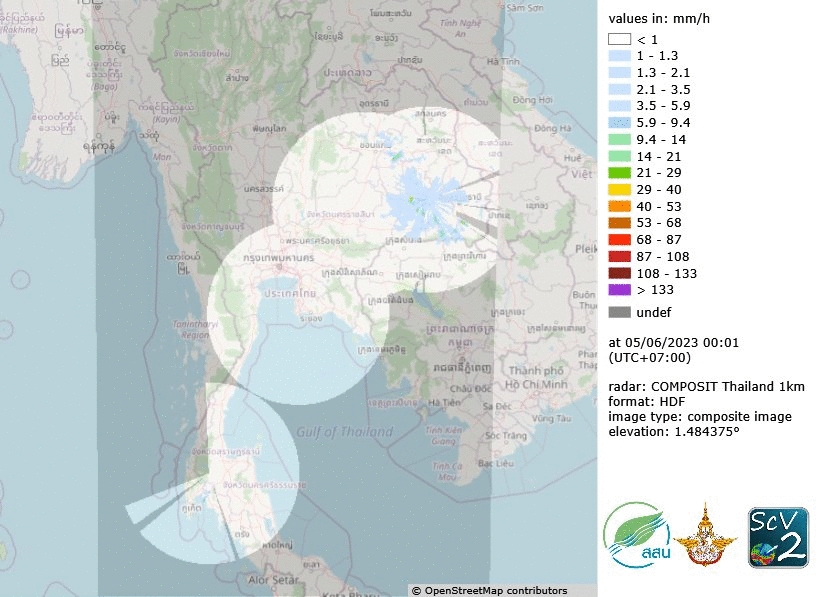Open the OpenStreetMap contributors attribution
This screenshot has width=820, height=597.
[489, 590]
